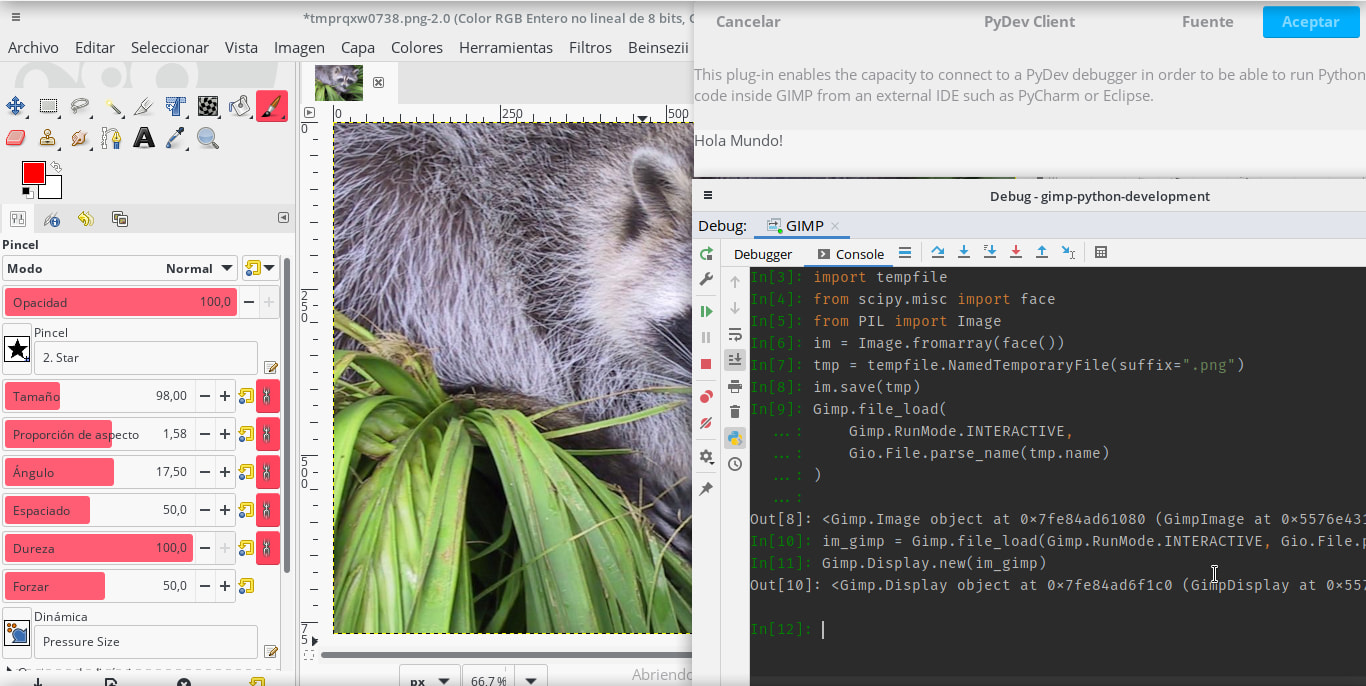Pick the Color Picker eyedropper tool
This screenshot has height=686, width=1366.
click(176, 138)
